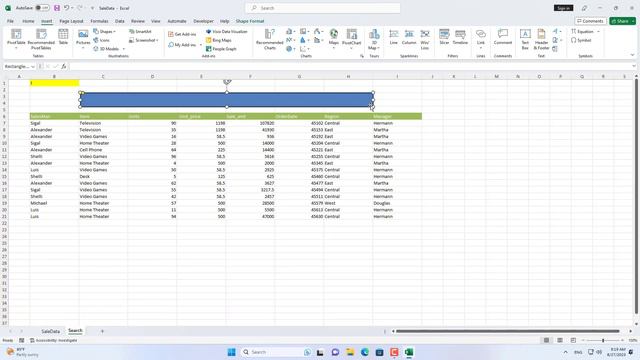This screenshot has height=360, width=640.
Task: Insert a Timeline filter
Action: 460,37
